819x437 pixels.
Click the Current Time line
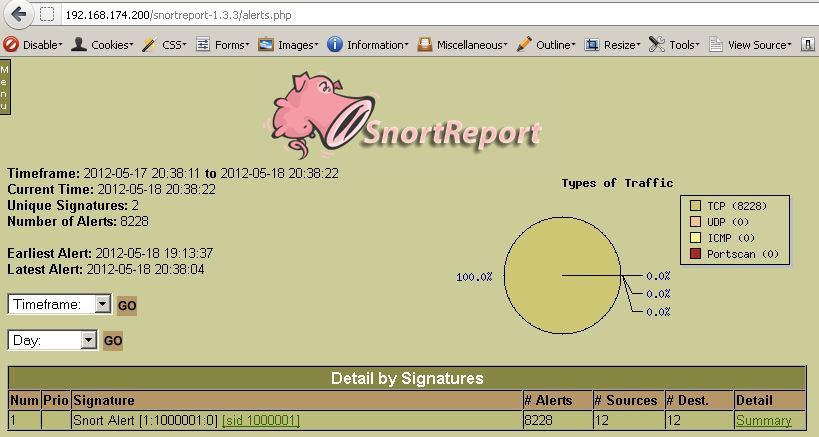[111, 189]
